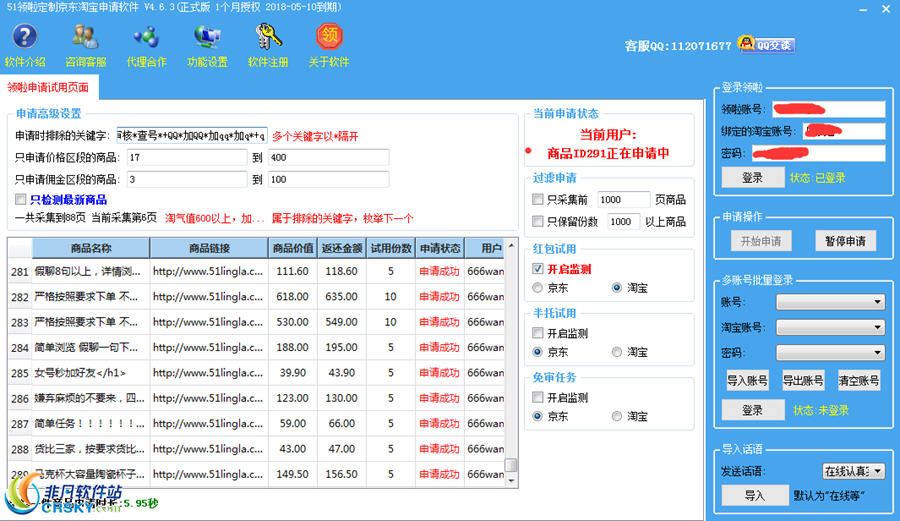The height and width of the screenshot is (521, 900).
Task: Uncheck 开启监测 under 红包试用
Action: pyautogui.click(x=538, y=269)
